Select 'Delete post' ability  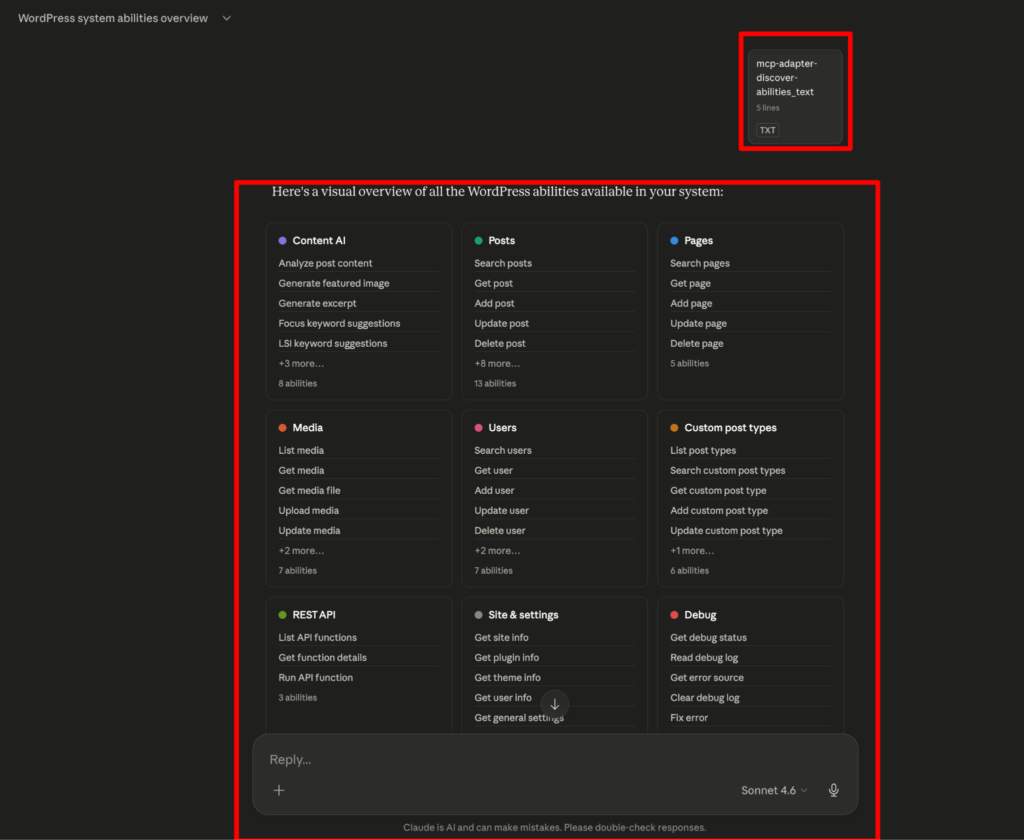[500, 344]
